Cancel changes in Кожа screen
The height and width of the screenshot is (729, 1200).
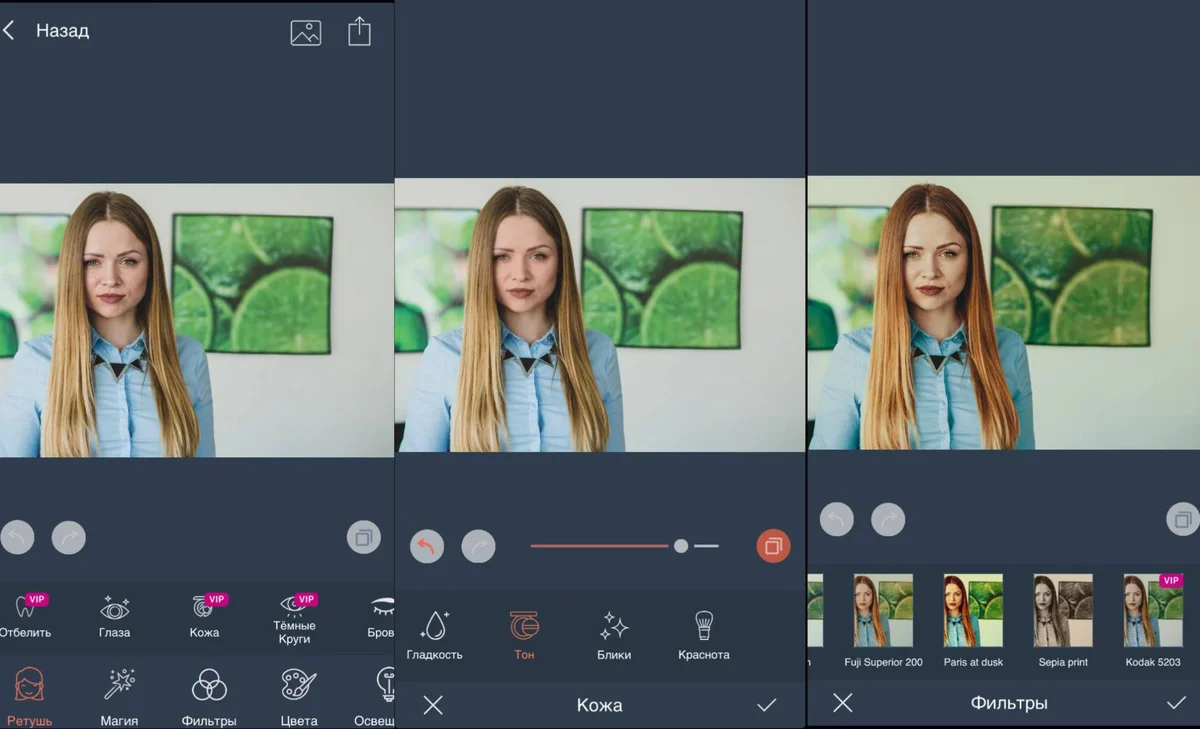[433, 705]
